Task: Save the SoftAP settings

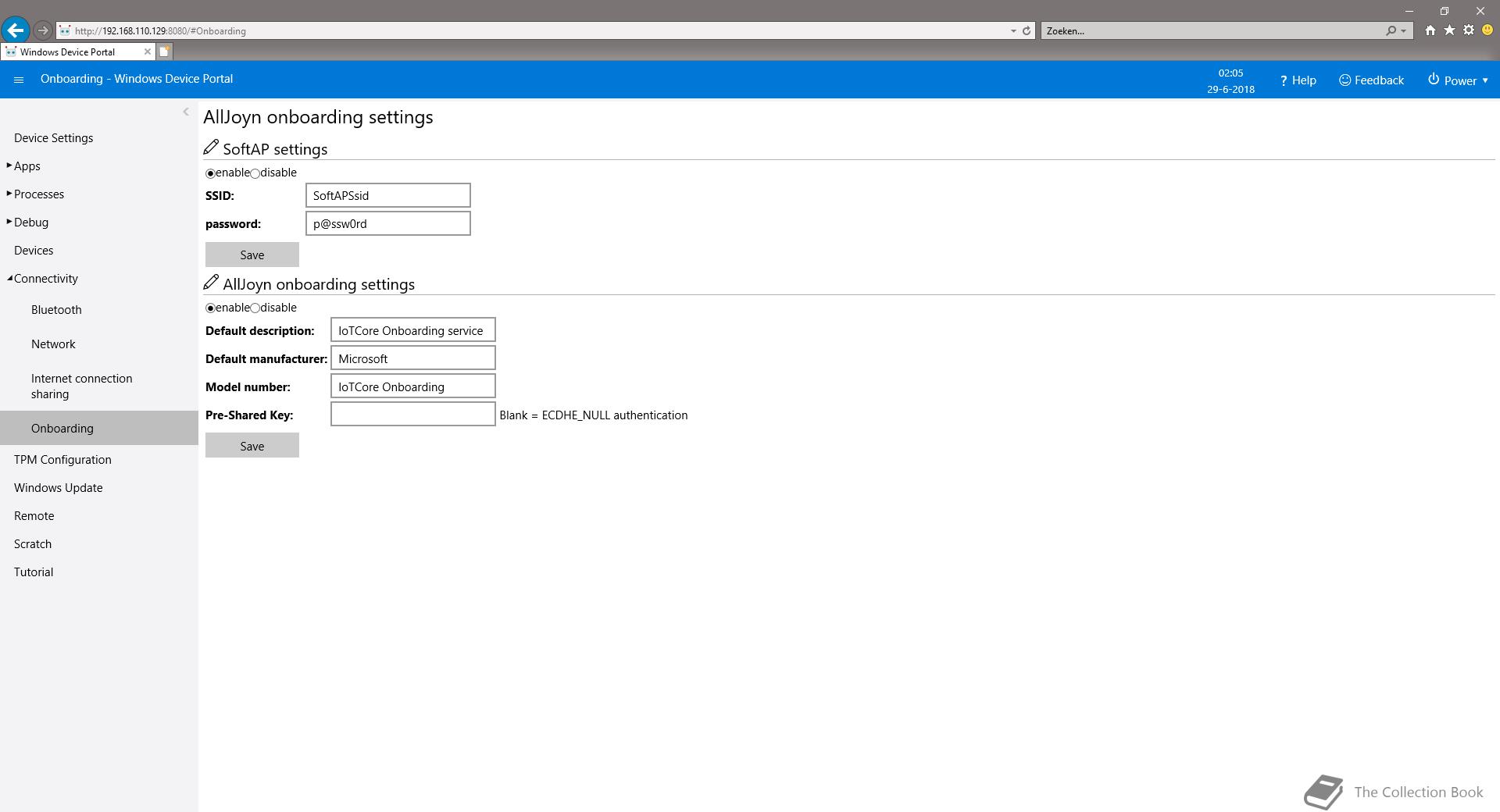Action: point(252,255)
